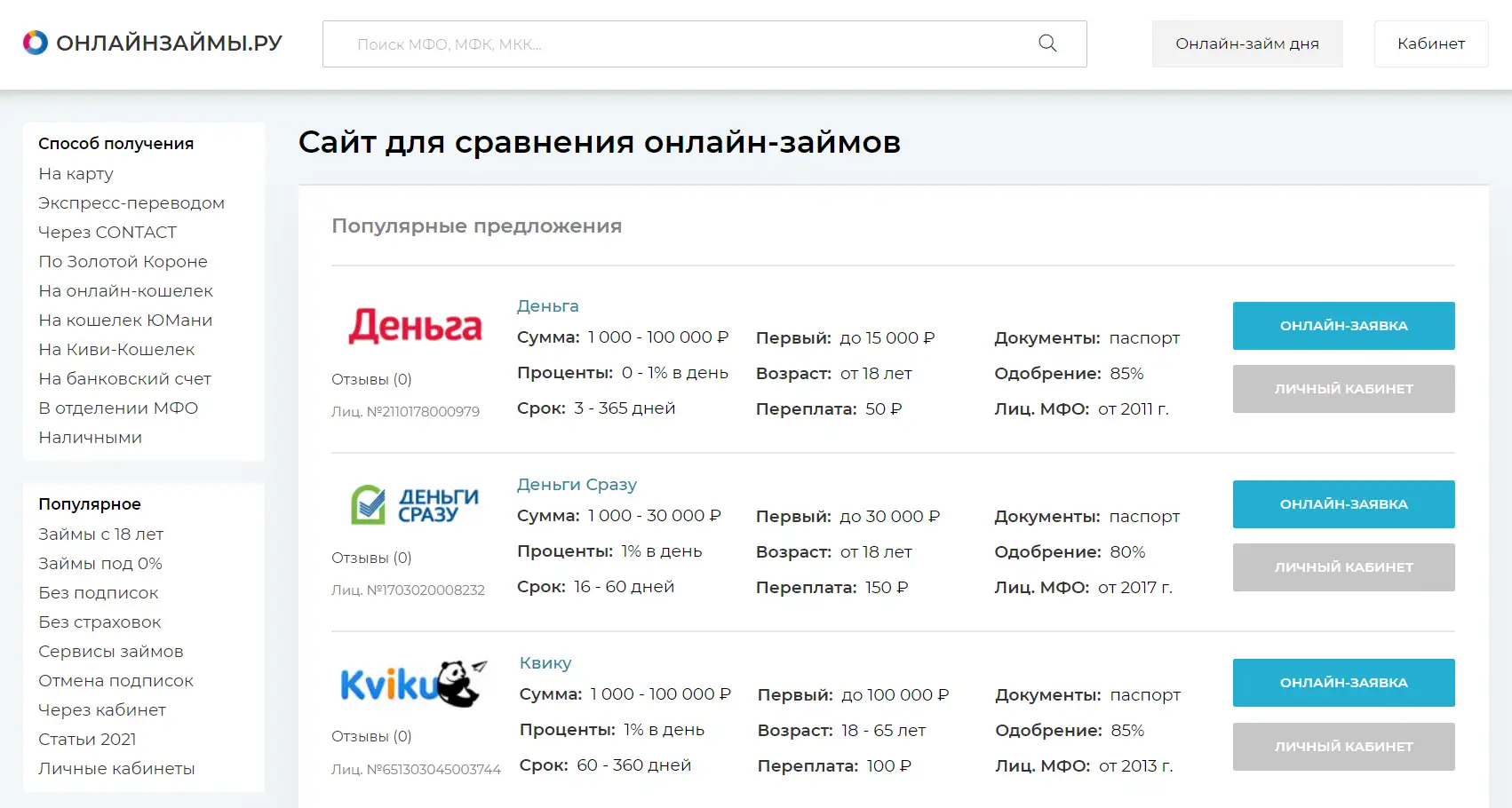
Task: View Отзывы (0) under Kviku
Action: [371, 737]
